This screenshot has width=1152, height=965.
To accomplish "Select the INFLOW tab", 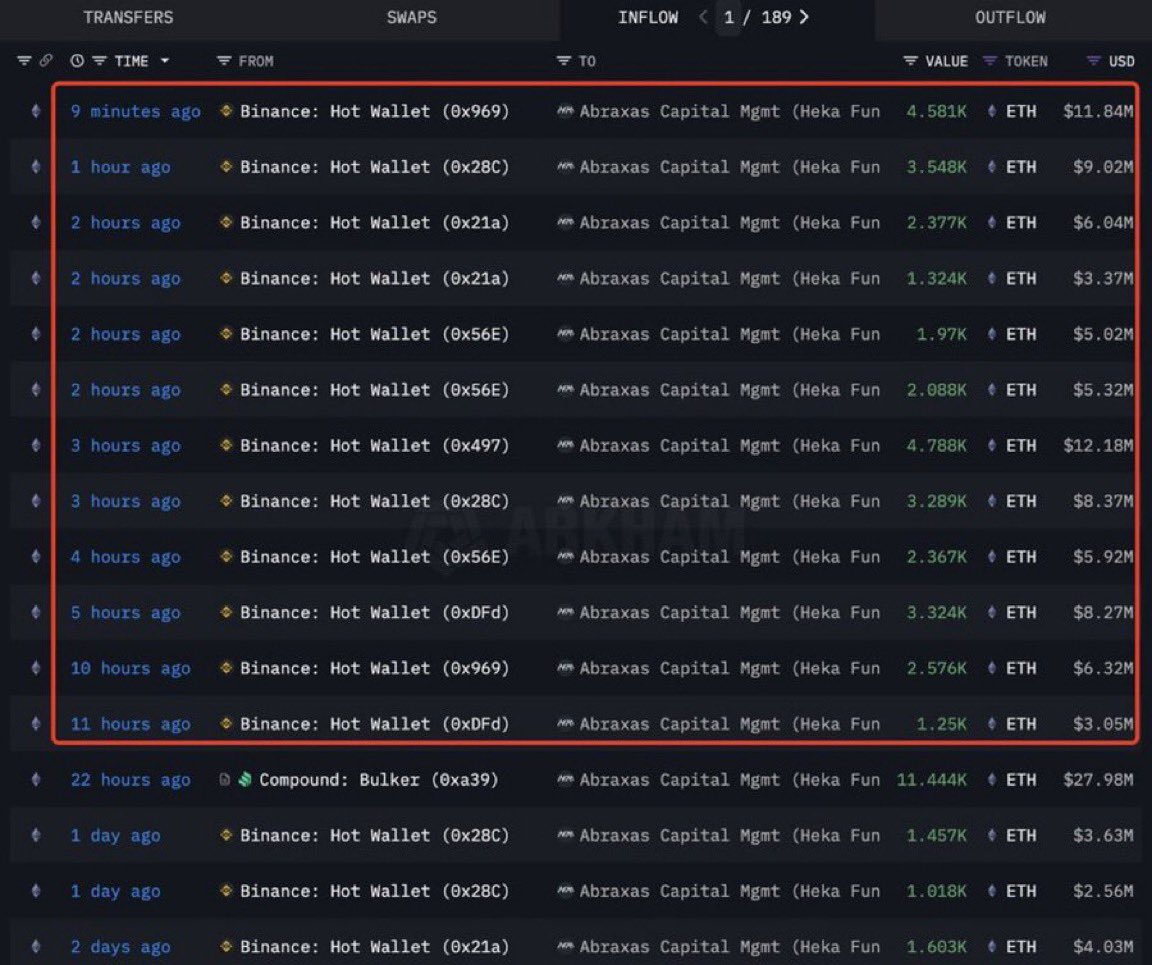I will 648,18.
